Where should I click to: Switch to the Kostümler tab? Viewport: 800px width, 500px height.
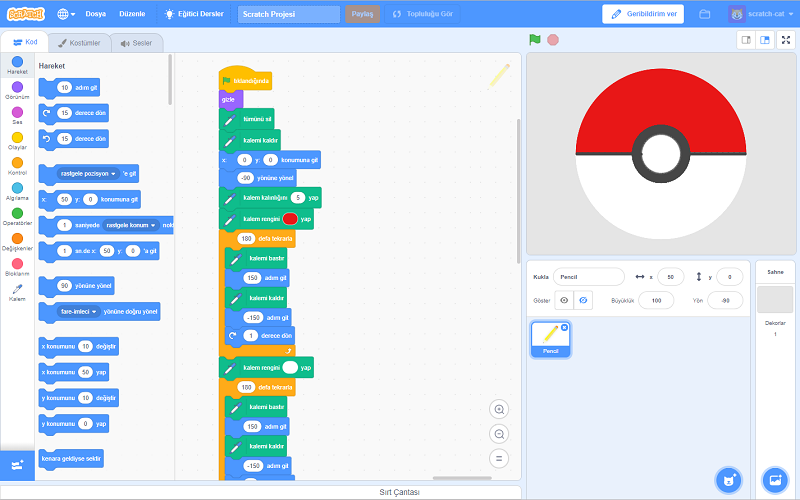79,43
